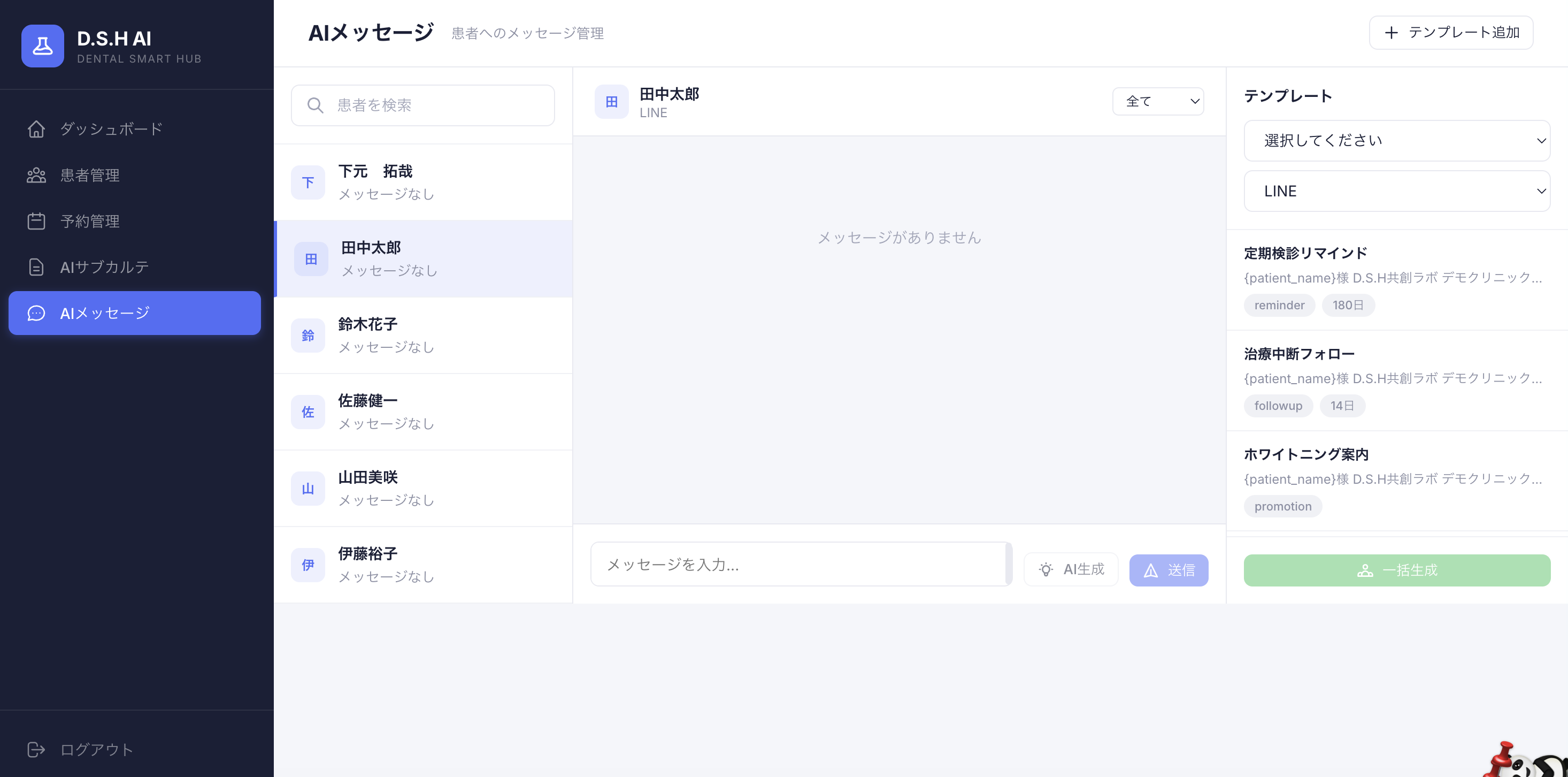This screenshot has width=1568, height=777.
Task: Click the search magnifier icon
Action: click(x=316, y=105)
